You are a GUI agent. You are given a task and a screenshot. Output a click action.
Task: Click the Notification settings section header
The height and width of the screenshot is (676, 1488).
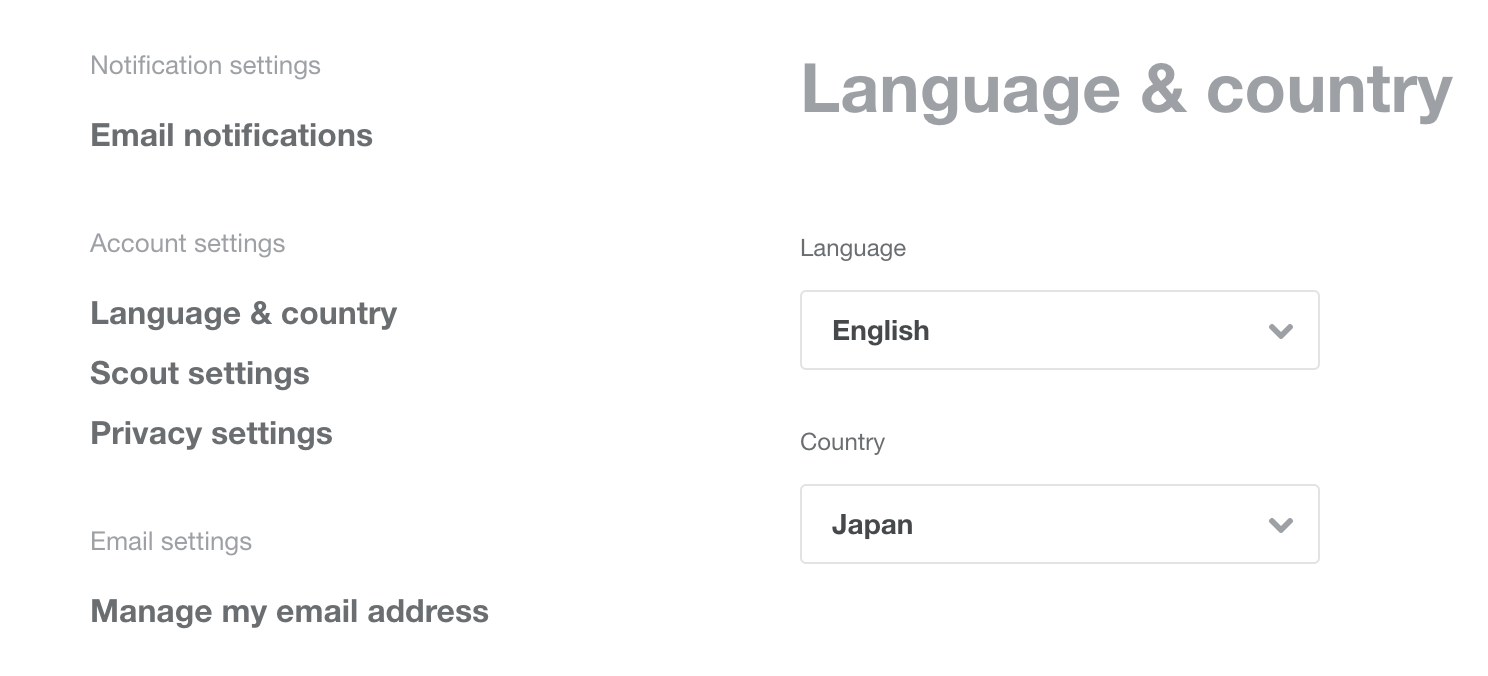point(205,66)
